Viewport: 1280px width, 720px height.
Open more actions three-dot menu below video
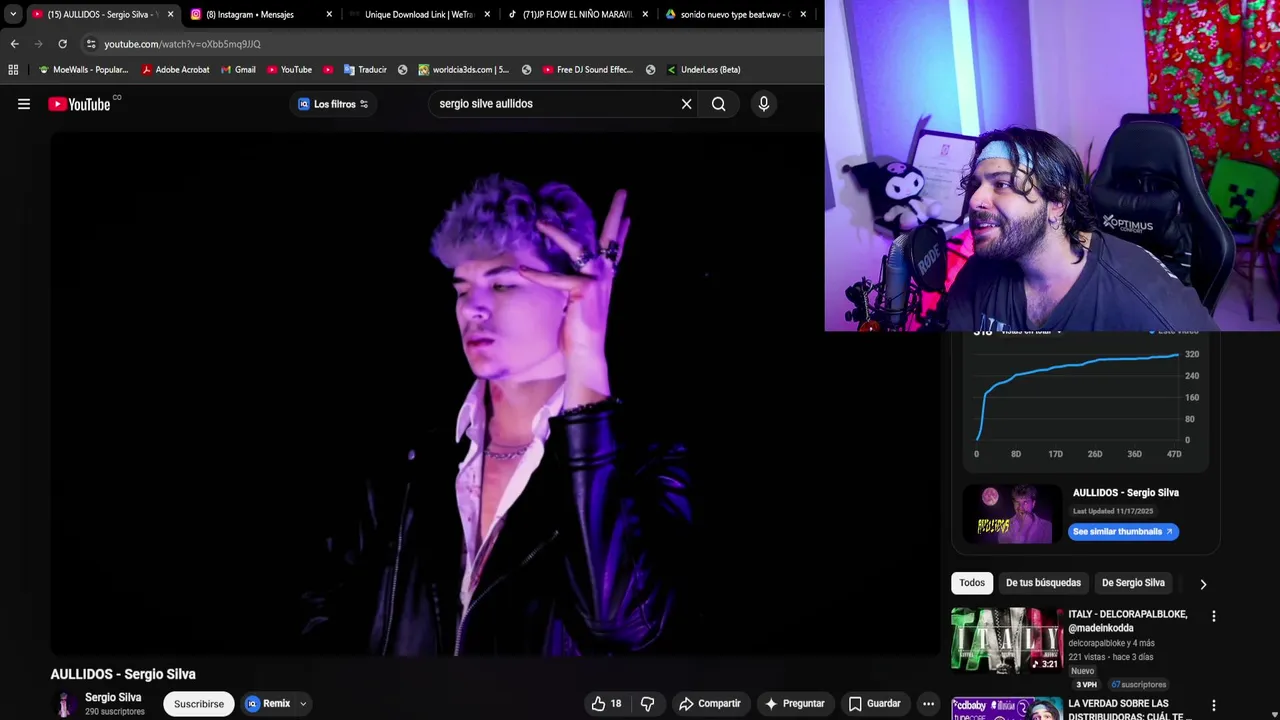click(x=929, y=704)
